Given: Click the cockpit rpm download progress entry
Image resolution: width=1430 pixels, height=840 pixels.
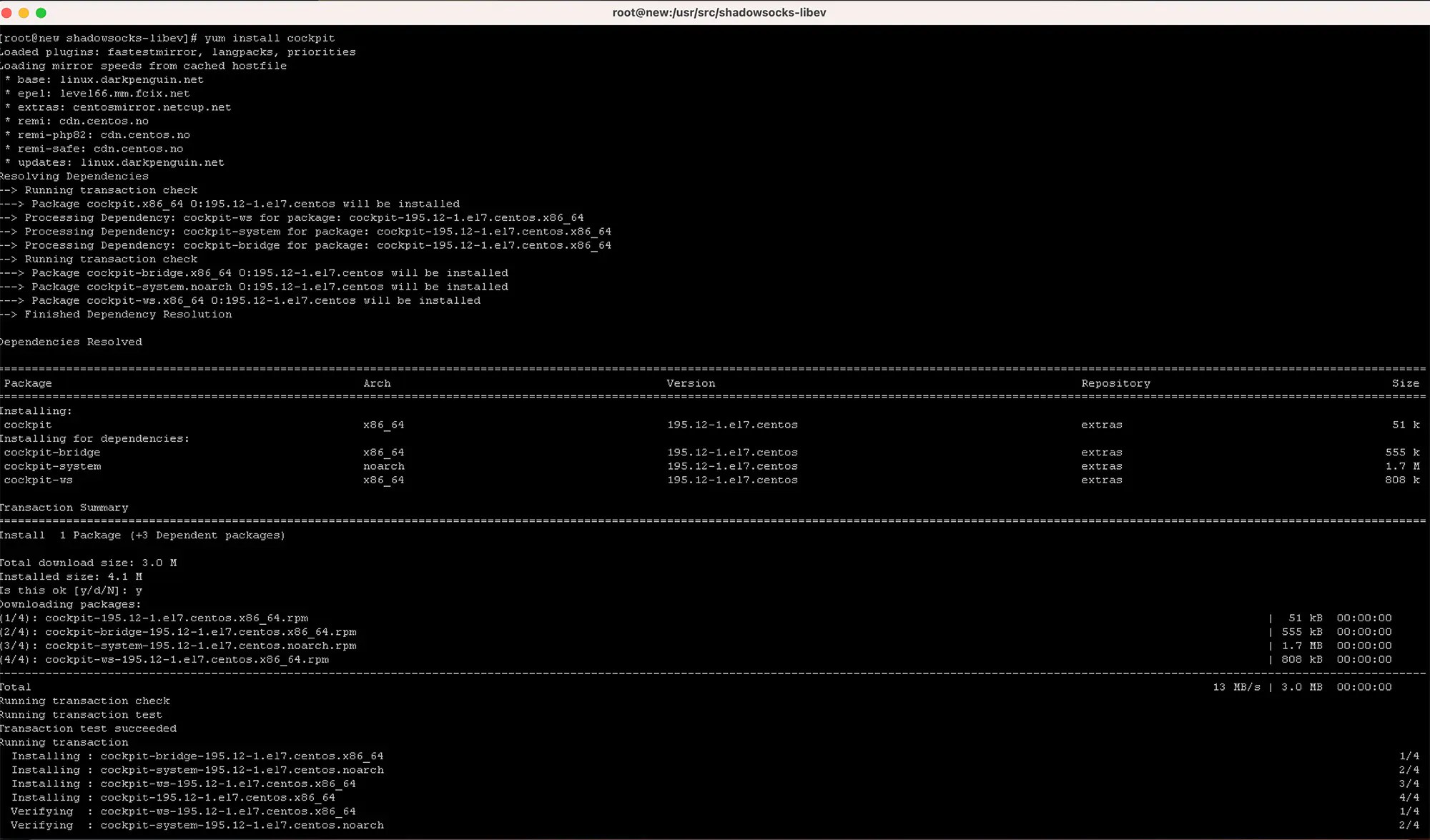Looking at the screenshot, I should (x=154, y=618).
